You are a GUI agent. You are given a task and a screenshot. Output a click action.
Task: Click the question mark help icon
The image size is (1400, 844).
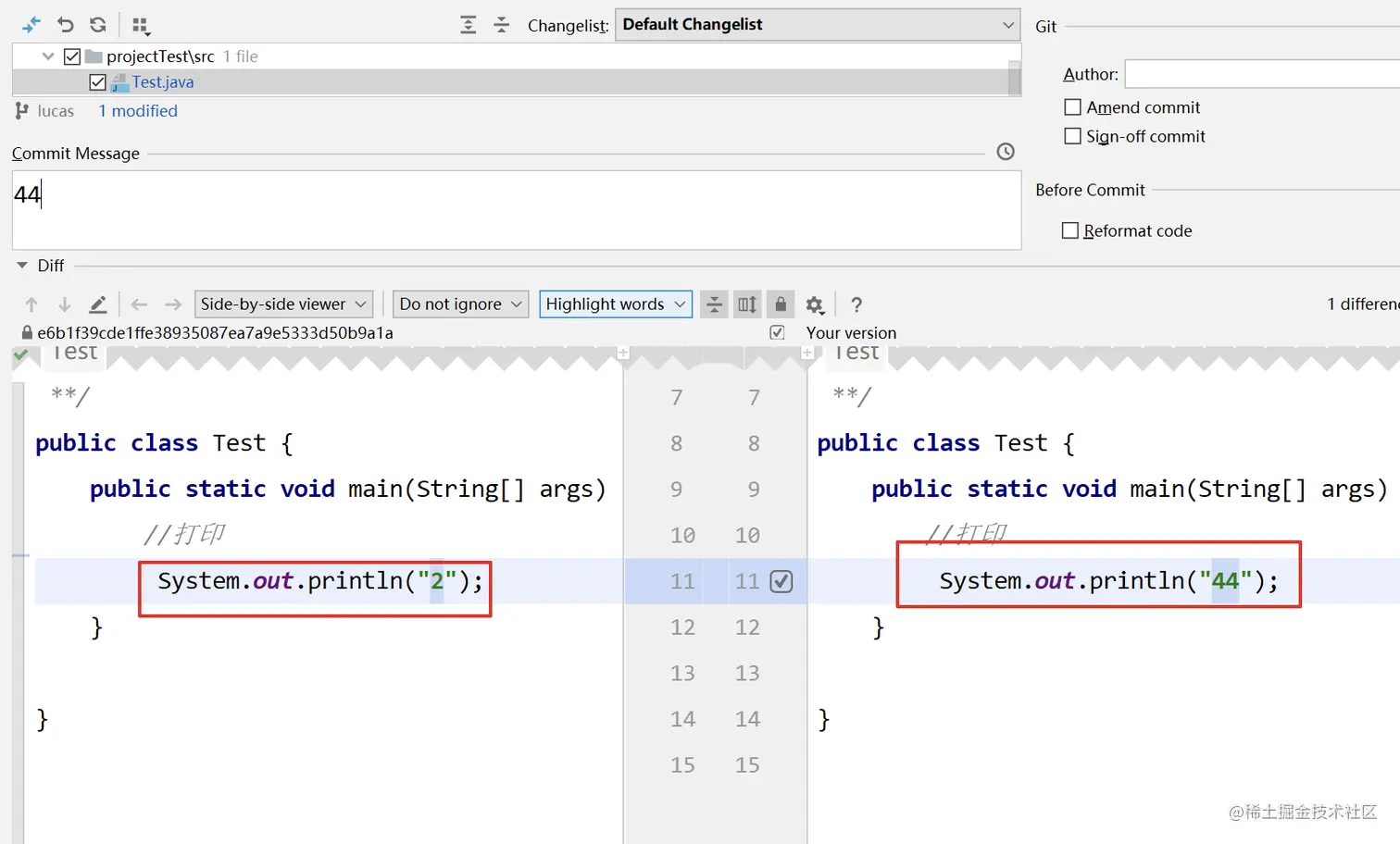856,304
